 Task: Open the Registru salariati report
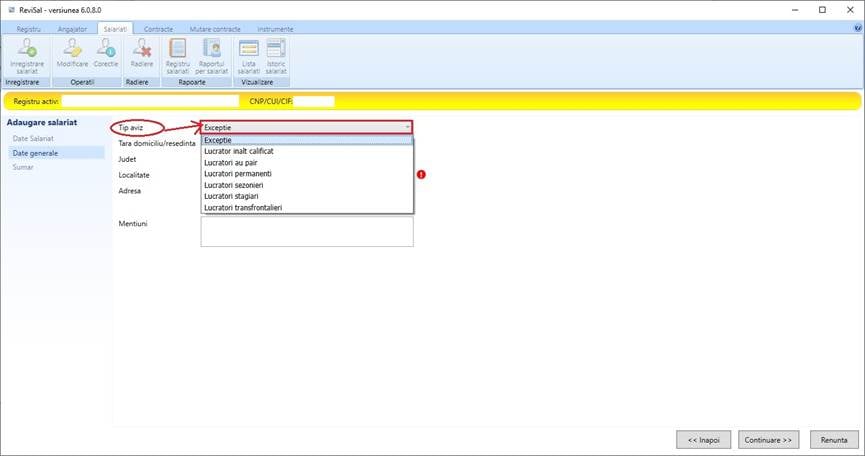click(x=177, y=52)
